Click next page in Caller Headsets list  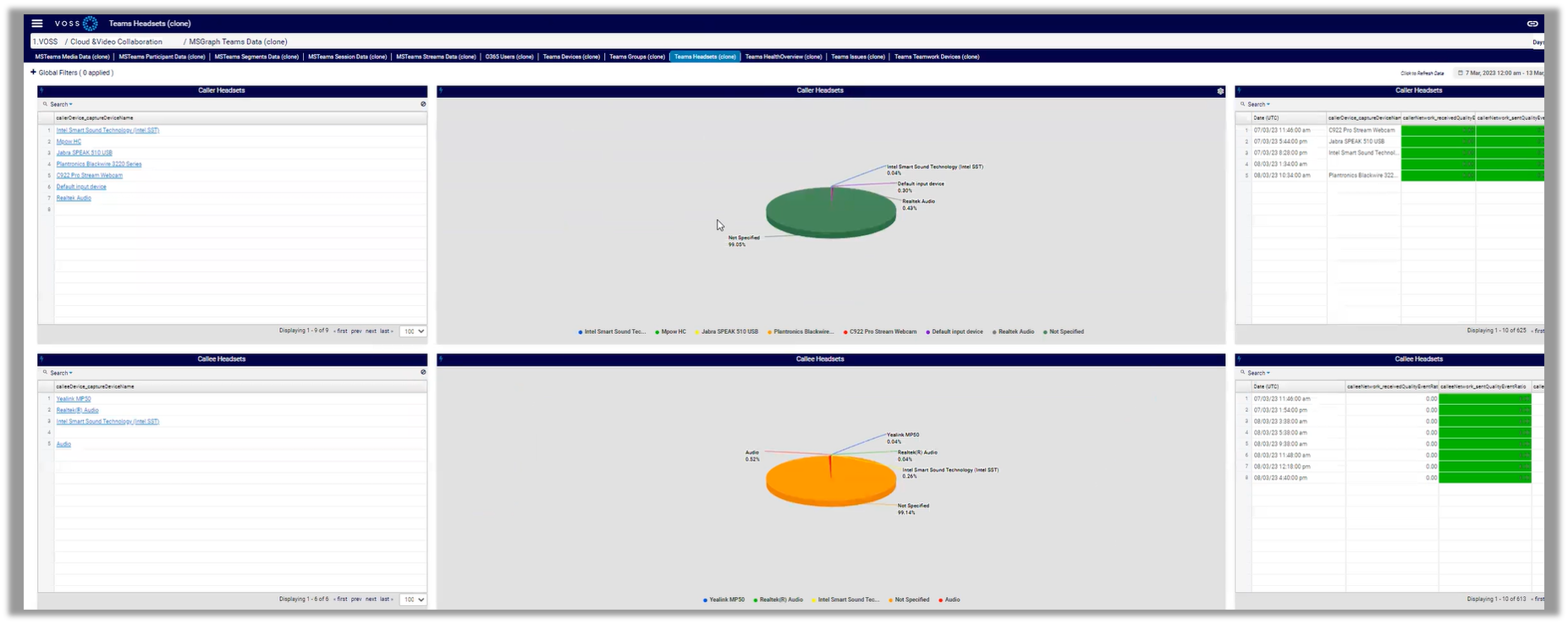click(x=371, y=331)
